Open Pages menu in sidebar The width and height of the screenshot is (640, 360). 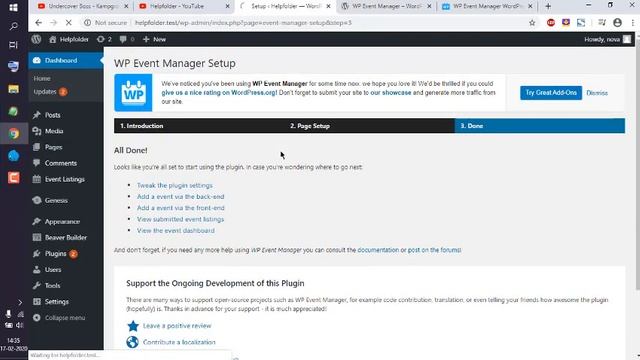click(x=53, y=147)
